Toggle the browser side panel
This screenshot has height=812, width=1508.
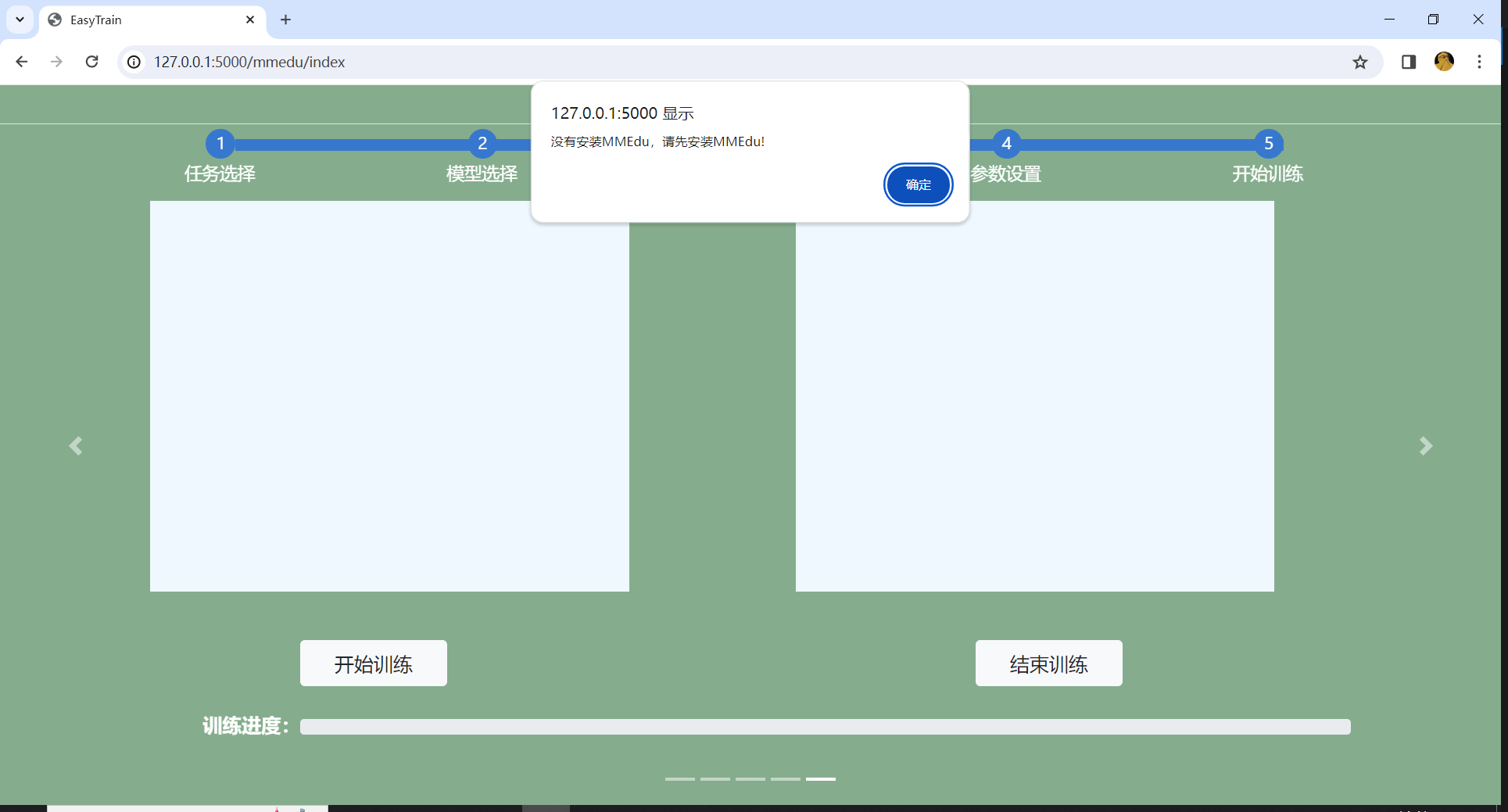[x=1409, y=62]
